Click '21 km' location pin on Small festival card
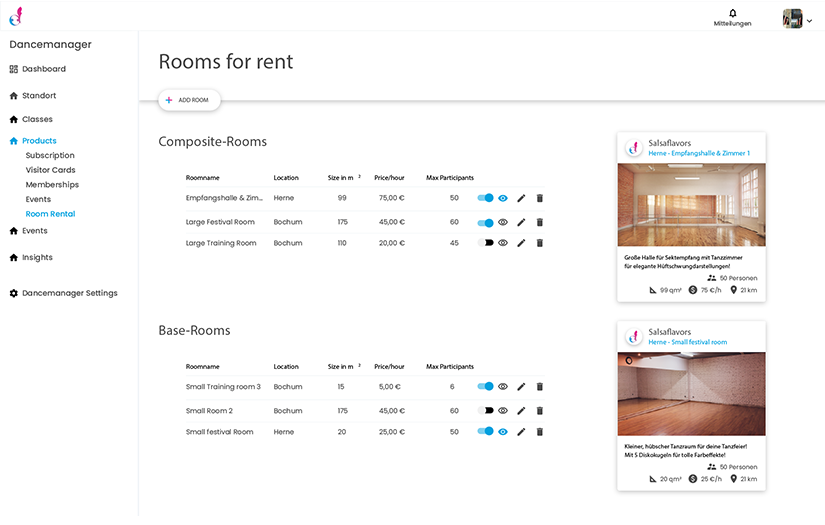Image resolution: width=825 pixels, height=525 pixels. (733, 479)
